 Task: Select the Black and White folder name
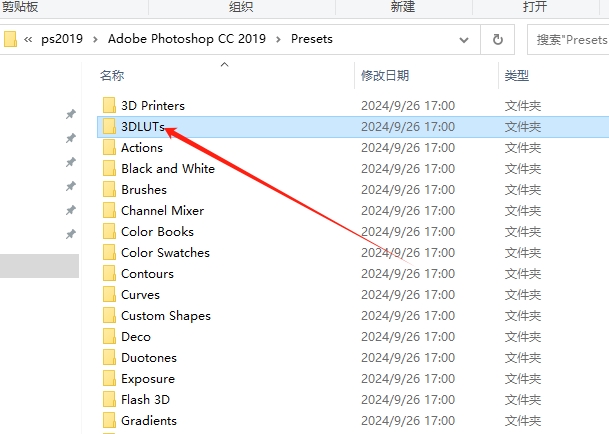[x=168, y=169]
